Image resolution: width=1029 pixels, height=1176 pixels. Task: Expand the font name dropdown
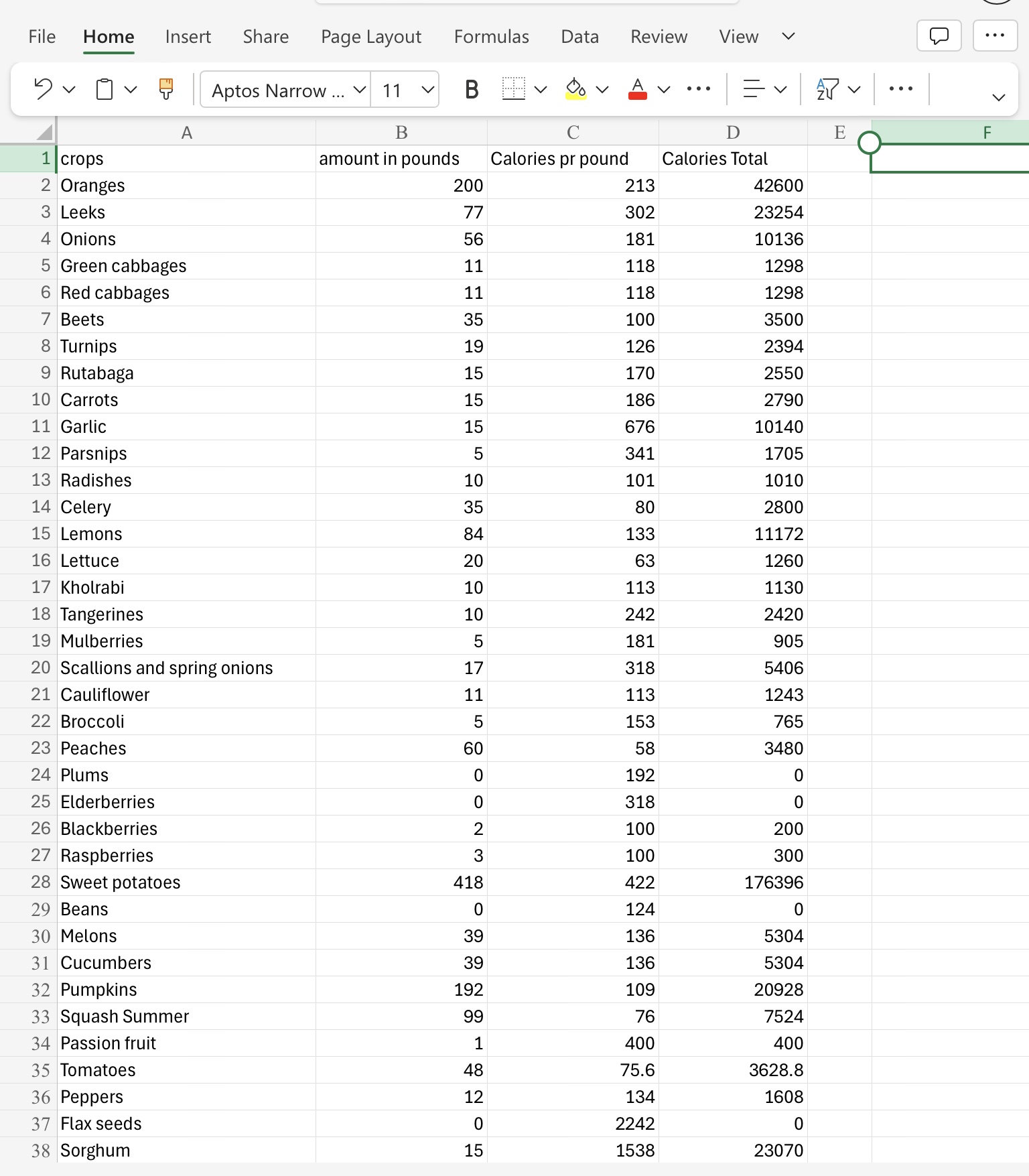360,90
